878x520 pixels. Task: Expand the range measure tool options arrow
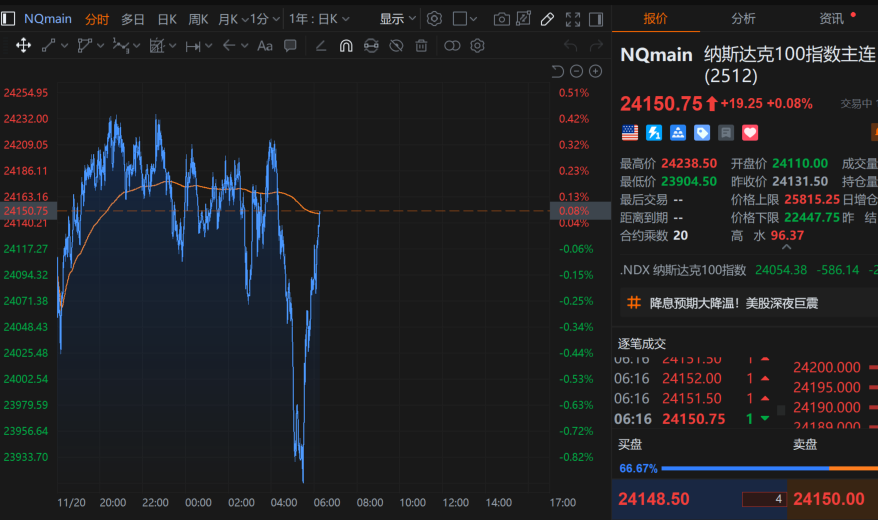point(209,45)
